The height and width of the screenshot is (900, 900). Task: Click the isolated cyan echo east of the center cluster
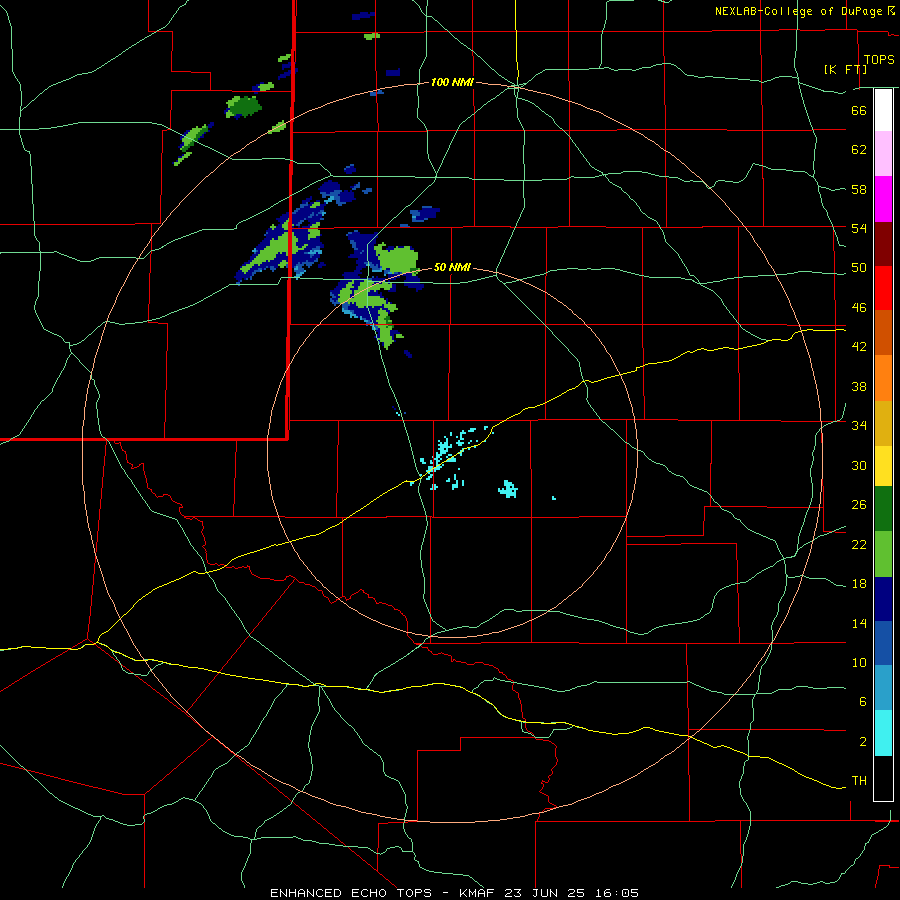click(508, 489)
